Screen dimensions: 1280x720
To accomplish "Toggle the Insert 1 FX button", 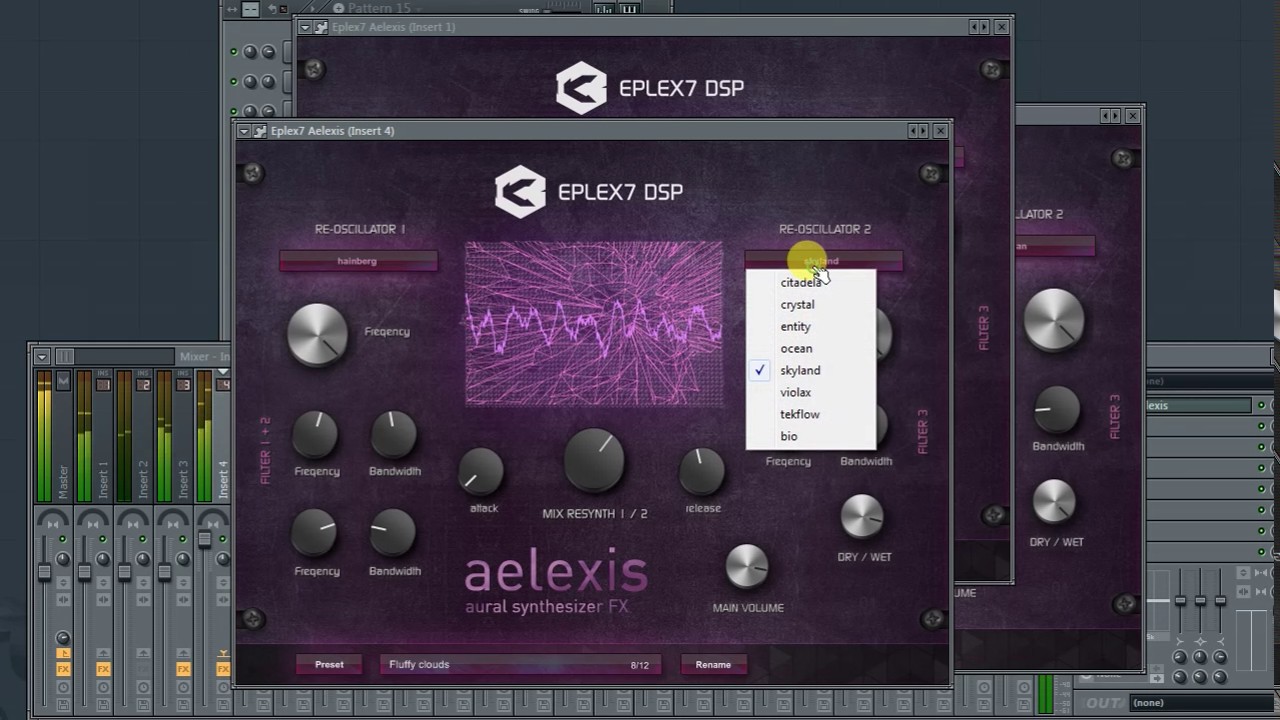I will click(103, 669).
